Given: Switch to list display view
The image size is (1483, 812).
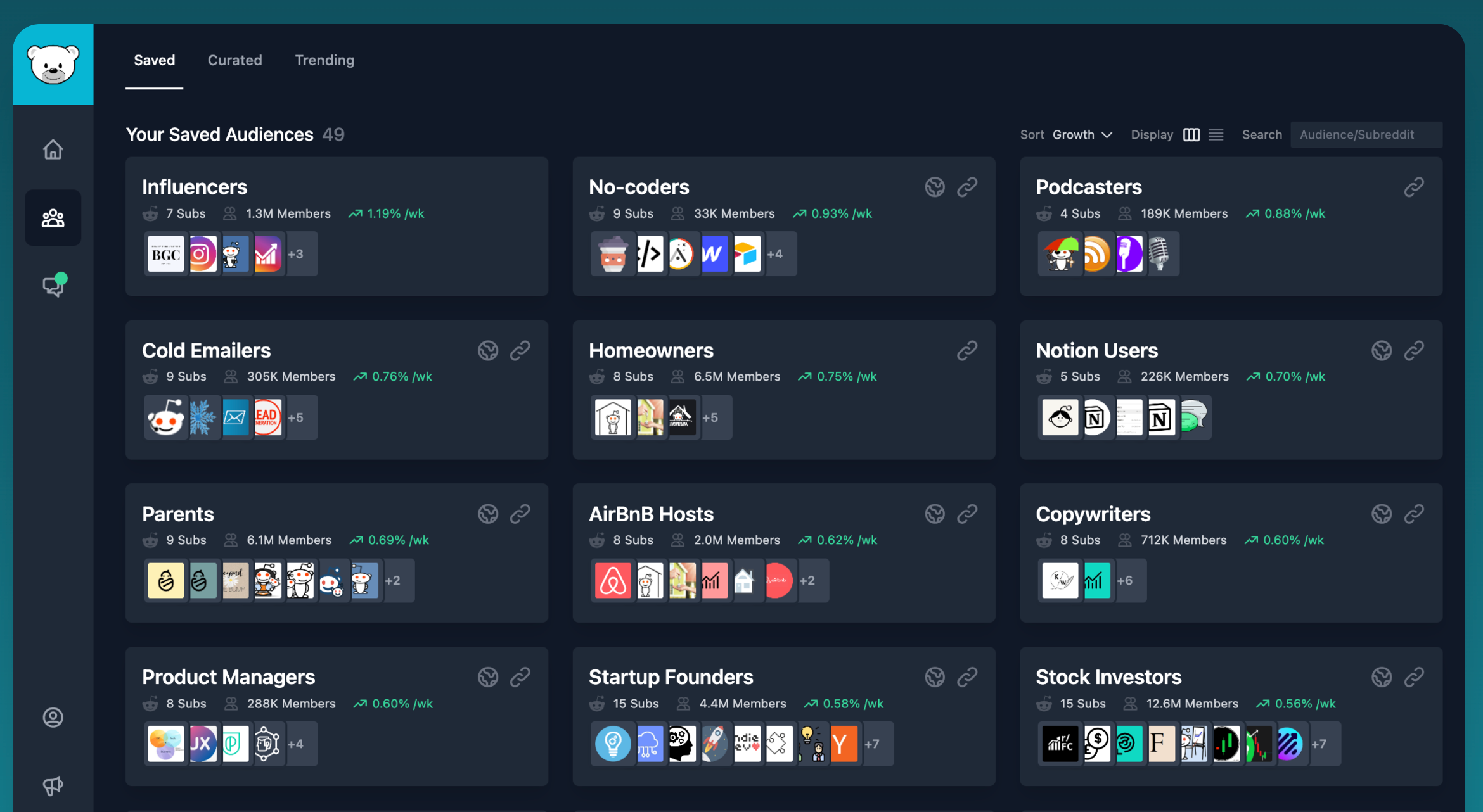Looking at the screenshot, I should coord(1216,135).
